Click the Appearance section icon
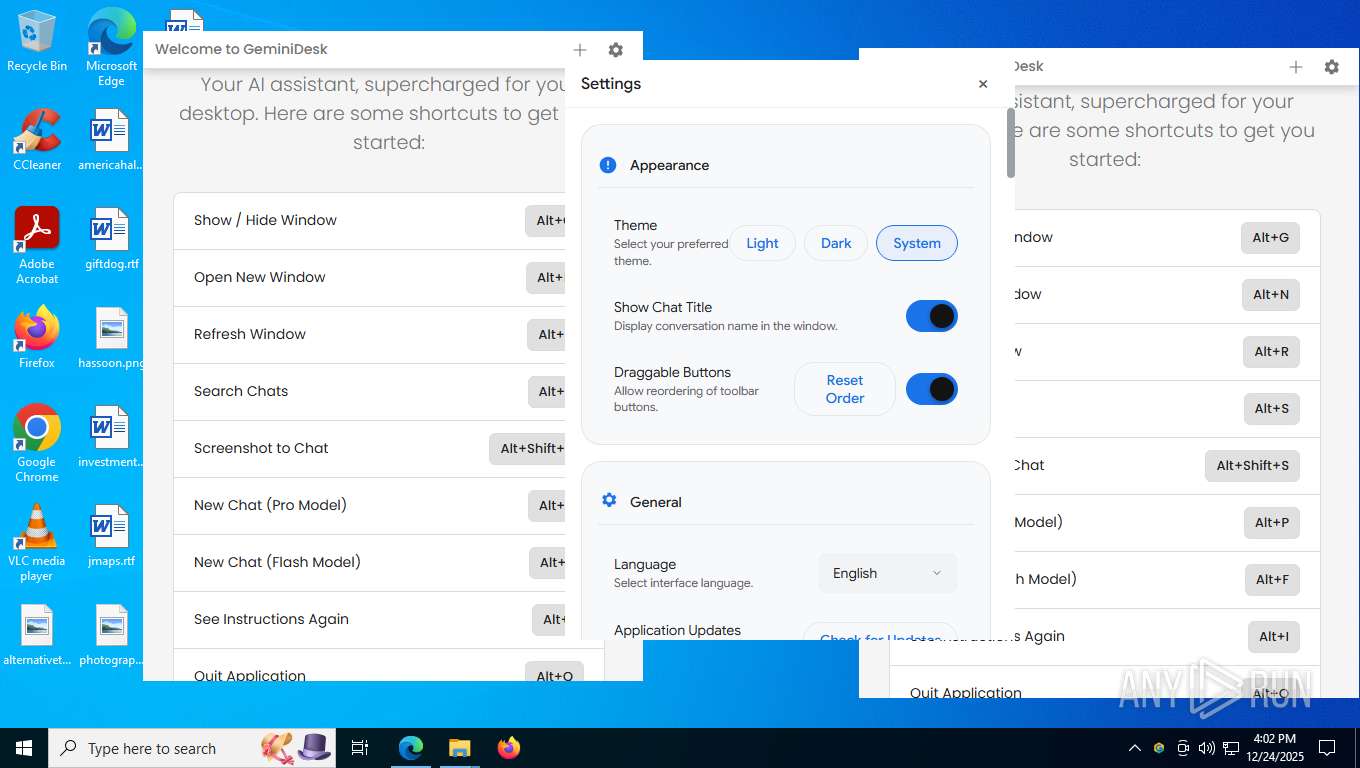The width and height of the screenshot is (1360, 768). [x=607, y=165]
